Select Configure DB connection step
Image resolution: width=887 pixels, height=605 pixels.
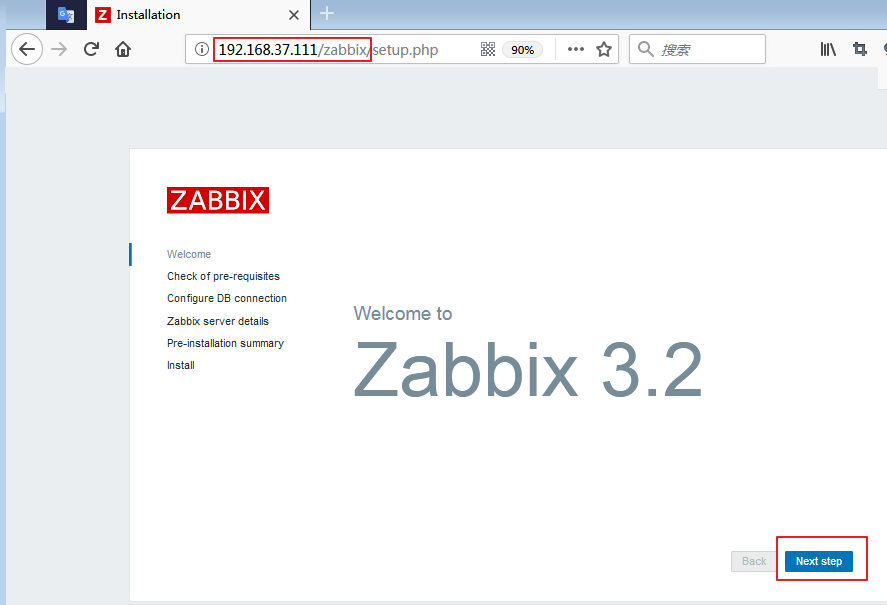click(x=227, y=298)
